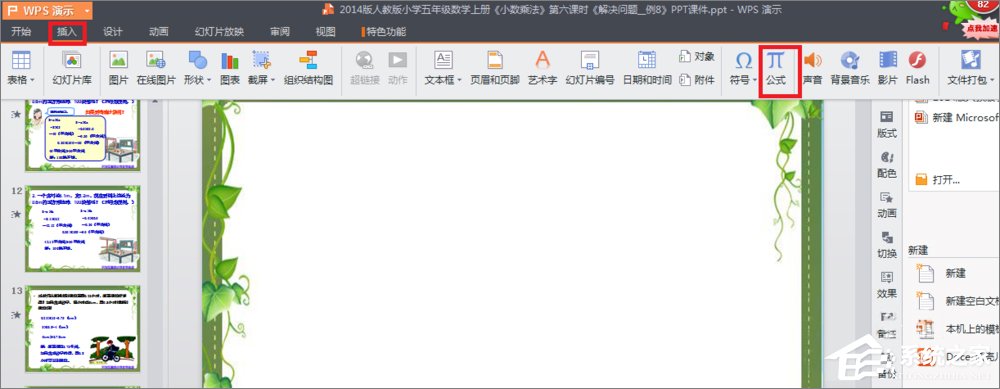Open the 审阅 review tab
The height and width of the screenshot is (389, 1000).
(280, 32)
